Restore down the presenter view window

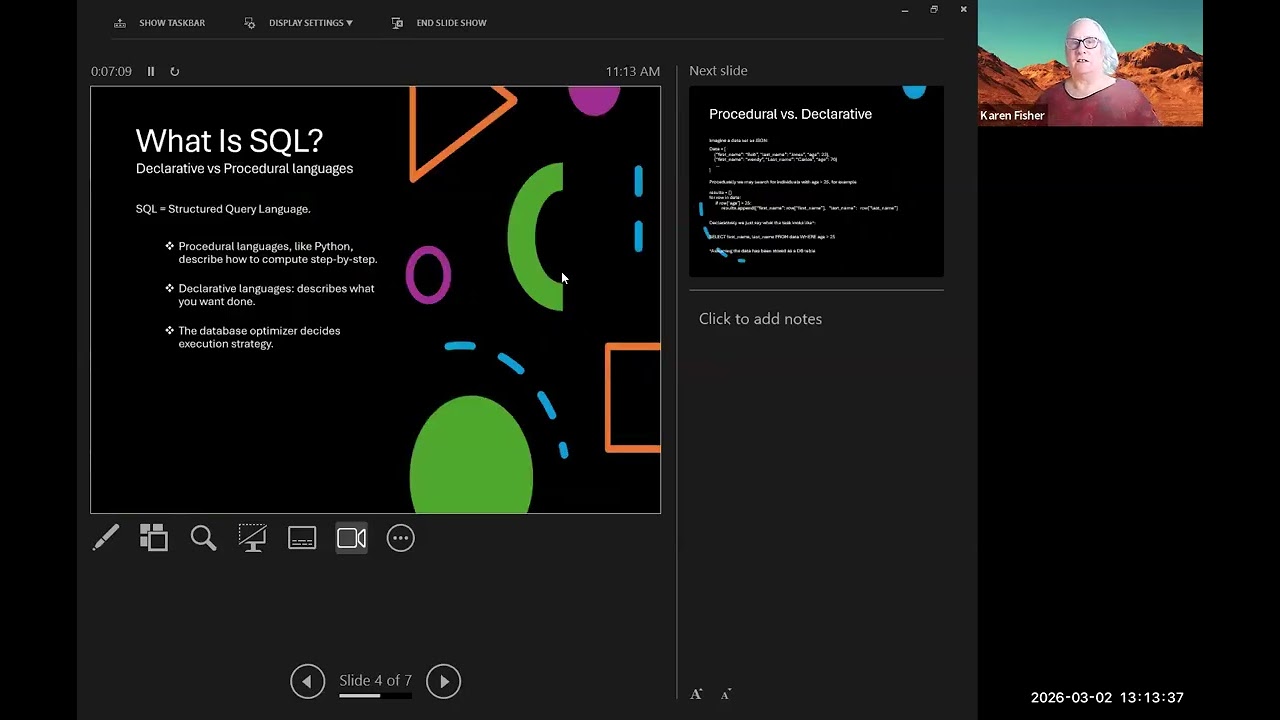[934, 10]
